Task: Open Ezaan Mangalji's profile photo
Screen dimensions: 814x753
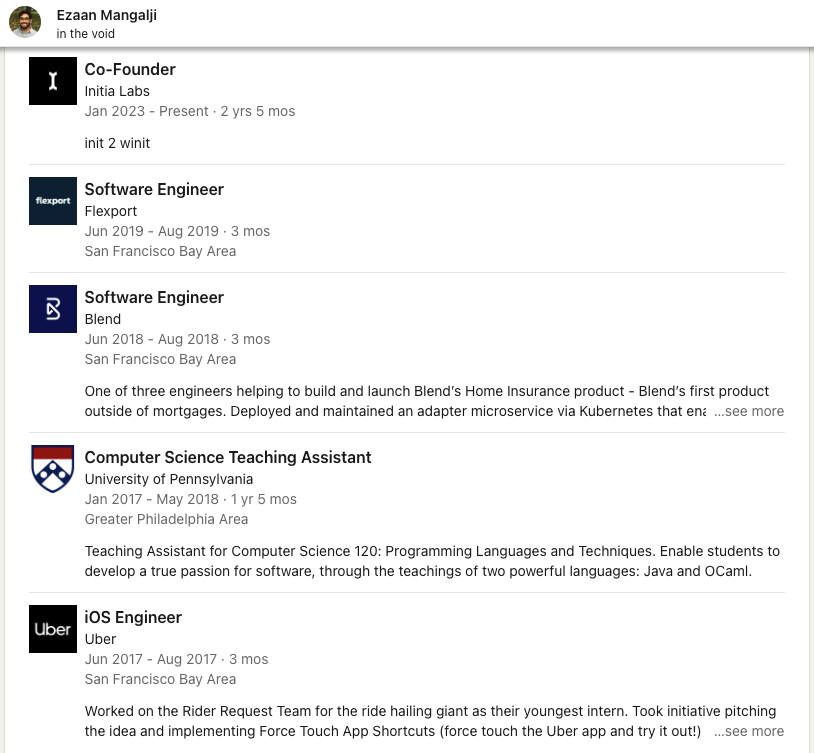Action: (x=25, y=22)
